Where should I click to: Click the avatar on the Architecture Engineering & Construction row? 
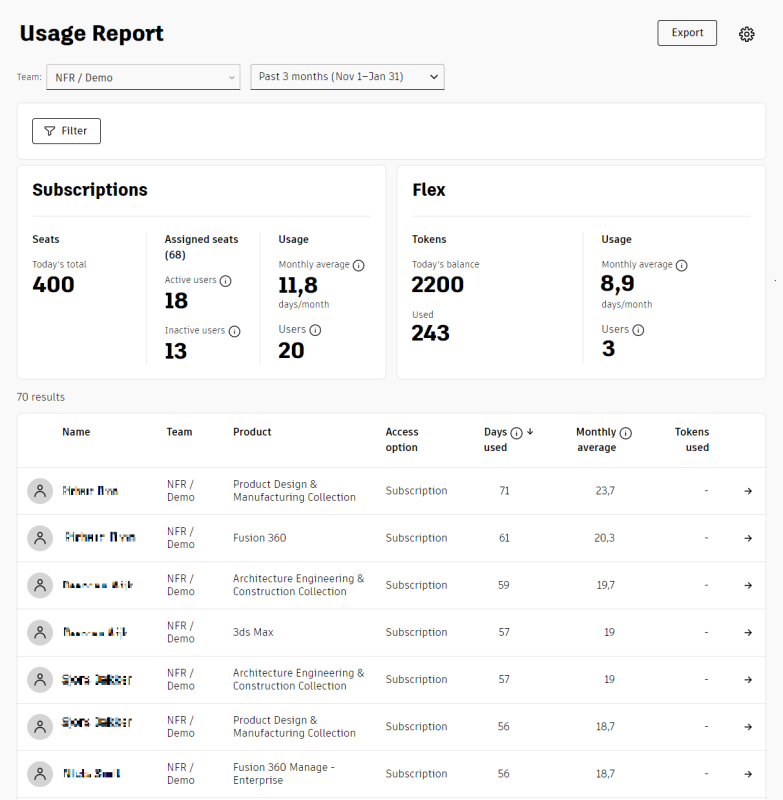point(40,584)
